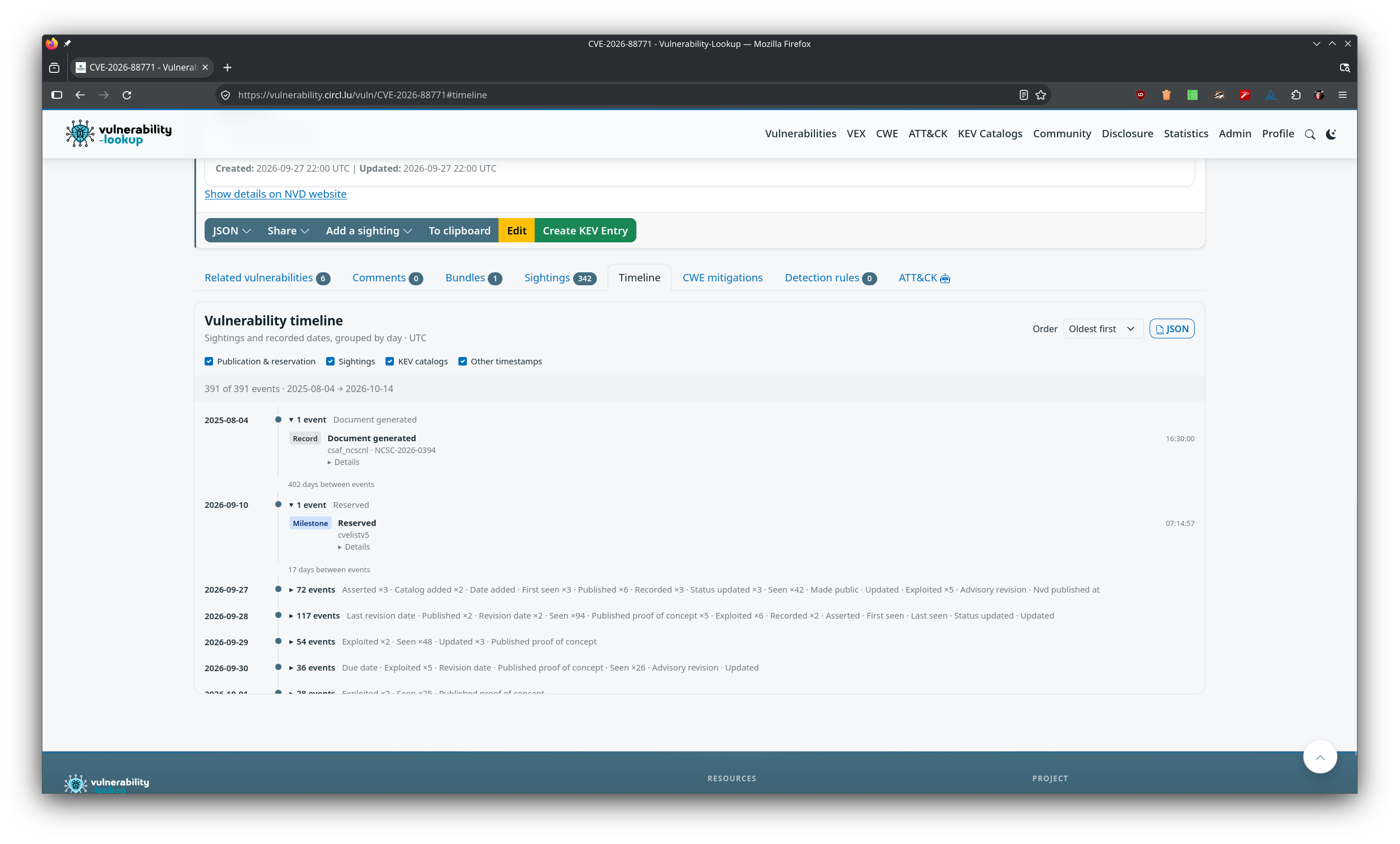
Task: Uncheck the KEV catalogs filter checkbox
Action: coord(390,361)
